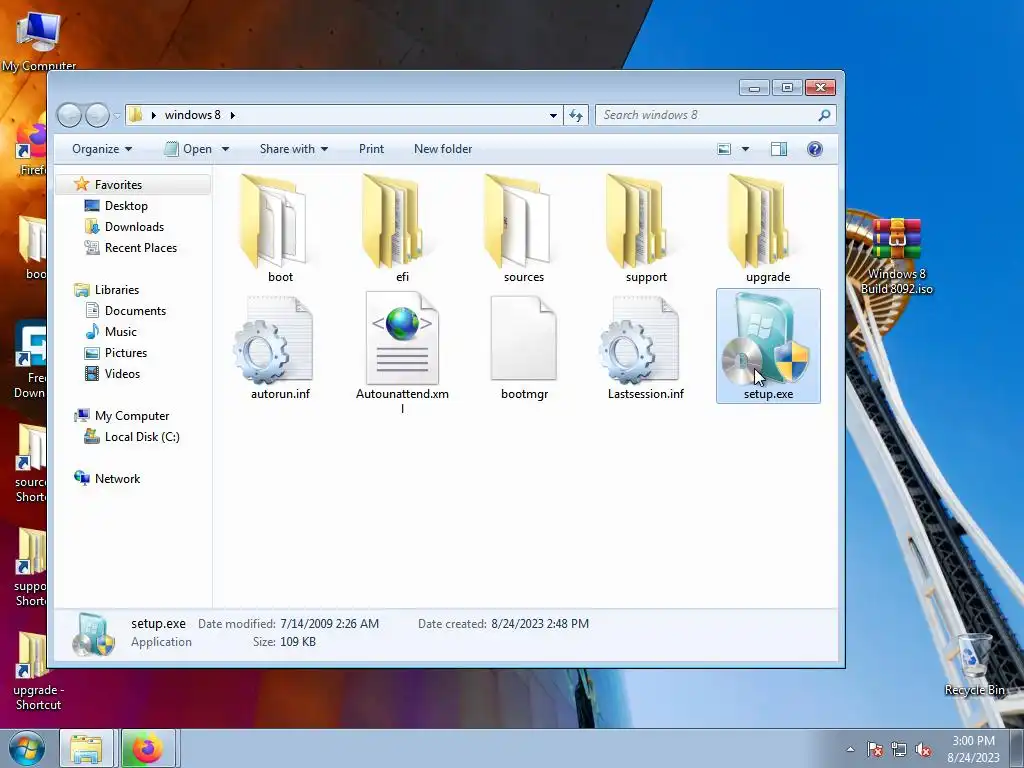Select the Lastsession.inf file

click(x=646, y=346)
